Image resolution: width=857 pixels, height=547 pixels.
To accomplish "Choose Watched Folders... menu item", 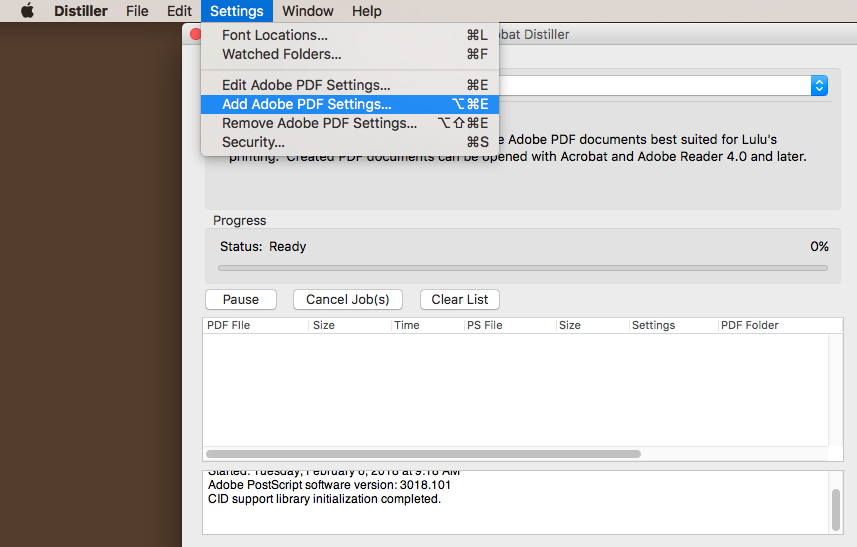I will pos(350,54).
